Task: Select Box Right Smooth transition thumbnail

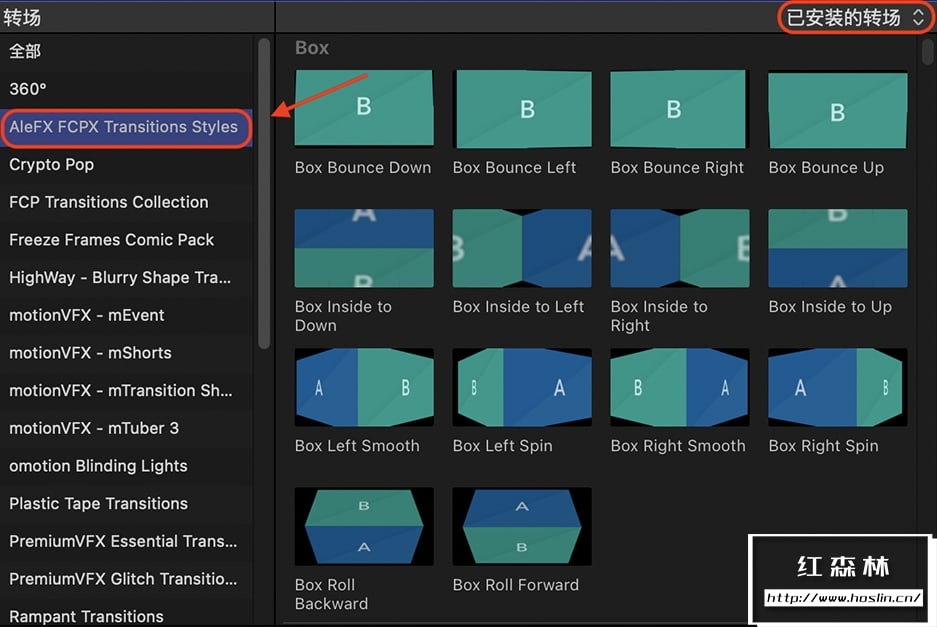Action: (x=679, y=387)
